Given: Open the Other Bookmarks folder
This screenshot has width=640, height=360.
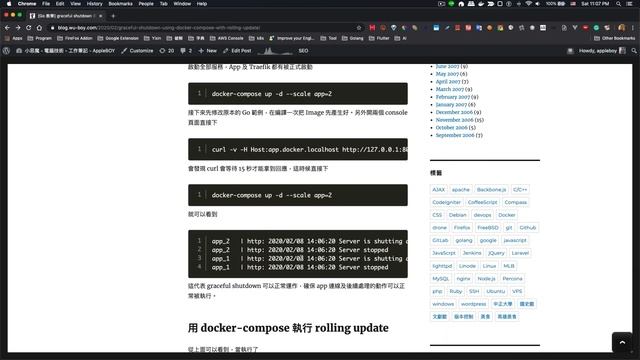Looking at the screenshot, I should point(615,38).
